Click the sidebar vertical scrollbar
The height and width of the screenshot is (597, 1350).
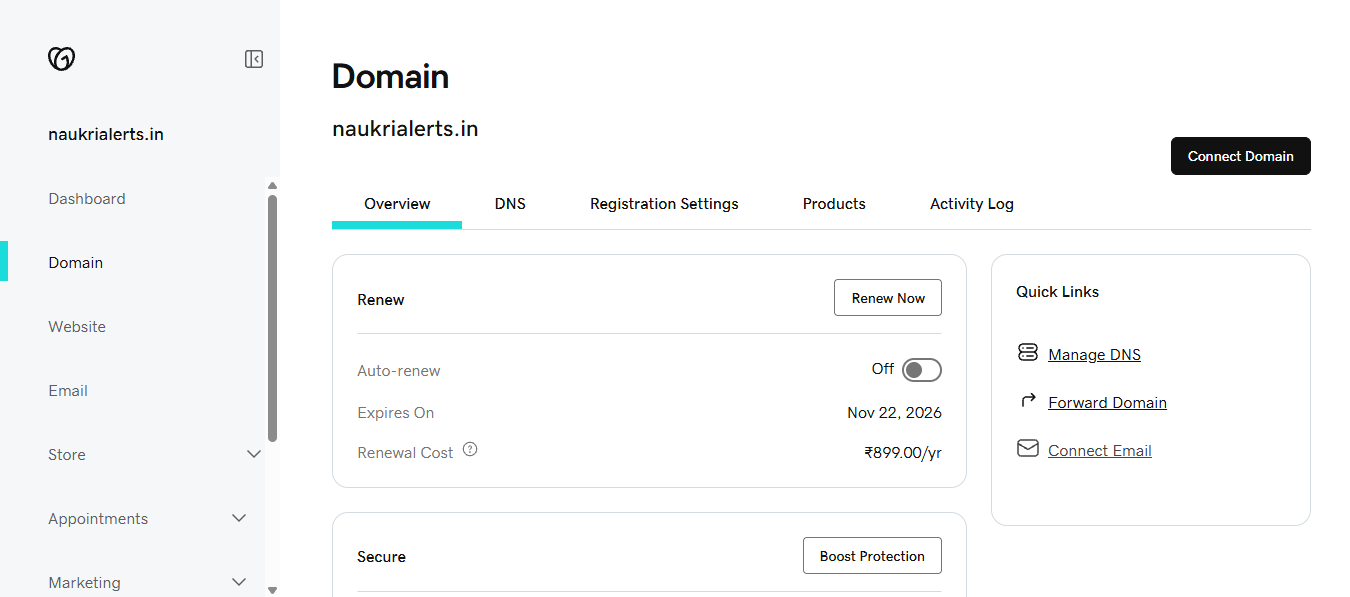(272, 318)
